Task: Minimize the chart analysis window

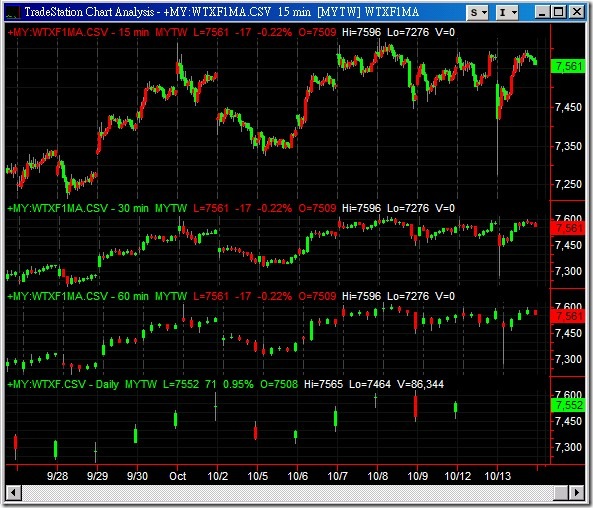Action: point(542,12)
